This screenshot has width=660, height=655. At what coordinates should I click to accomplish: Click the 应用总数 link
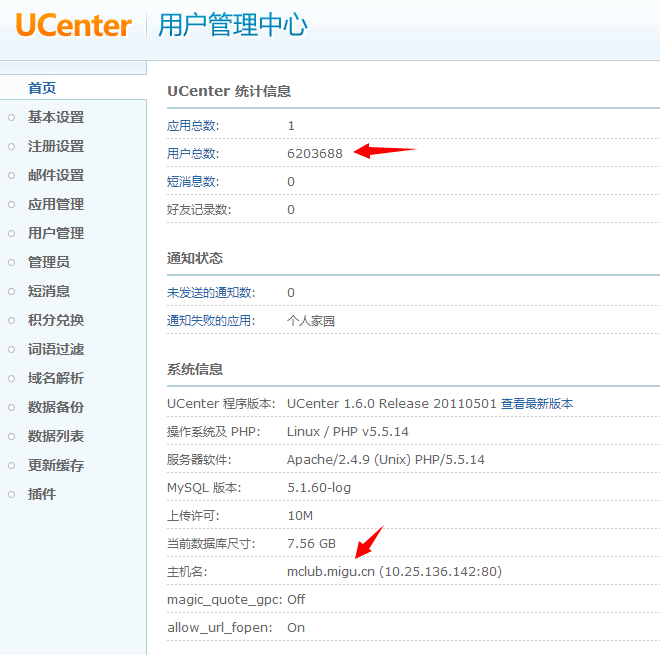193,125
